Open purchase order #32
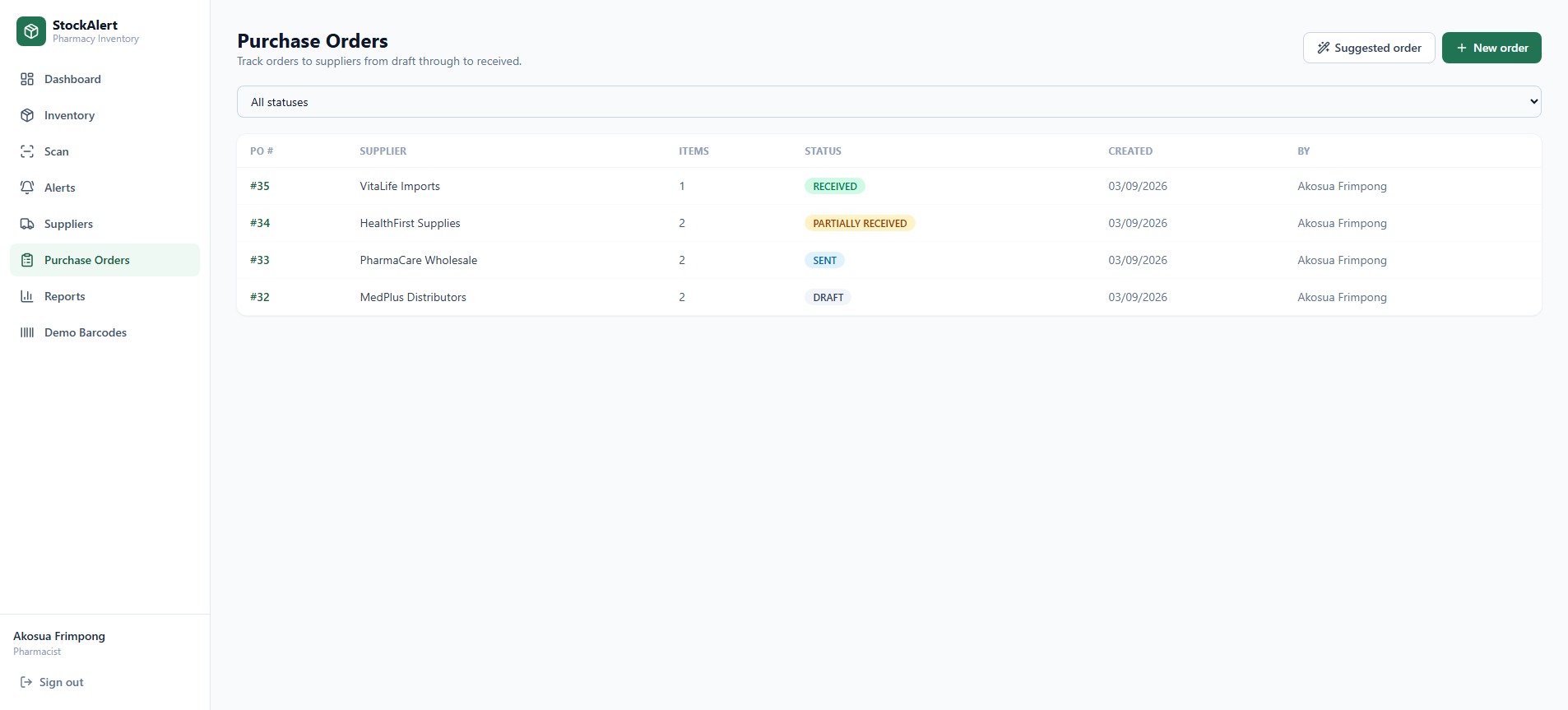This screenshot has width=1568, height=710. 260,297
